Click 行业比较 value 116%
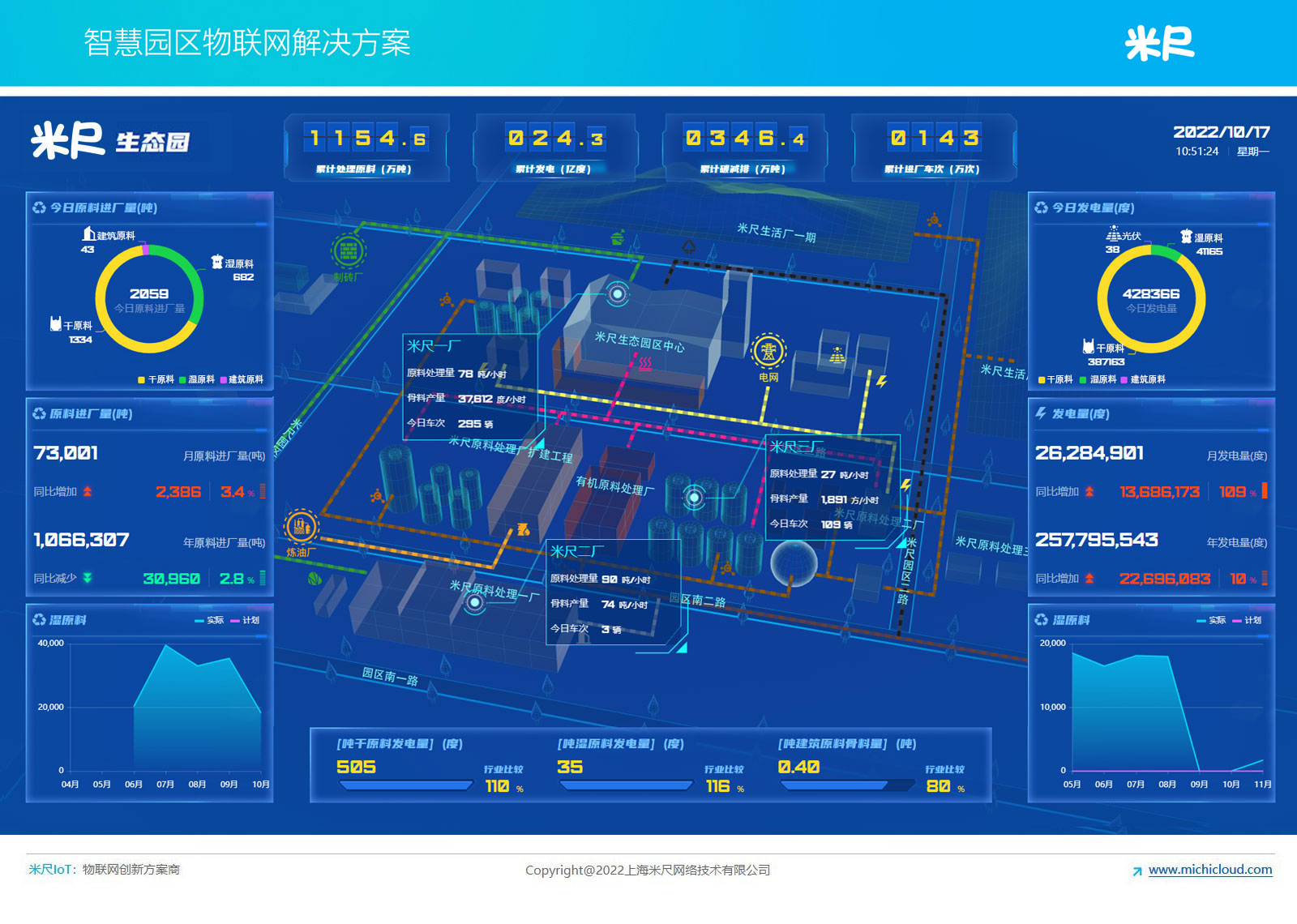The image size is (1297, 924). point(725,786)
